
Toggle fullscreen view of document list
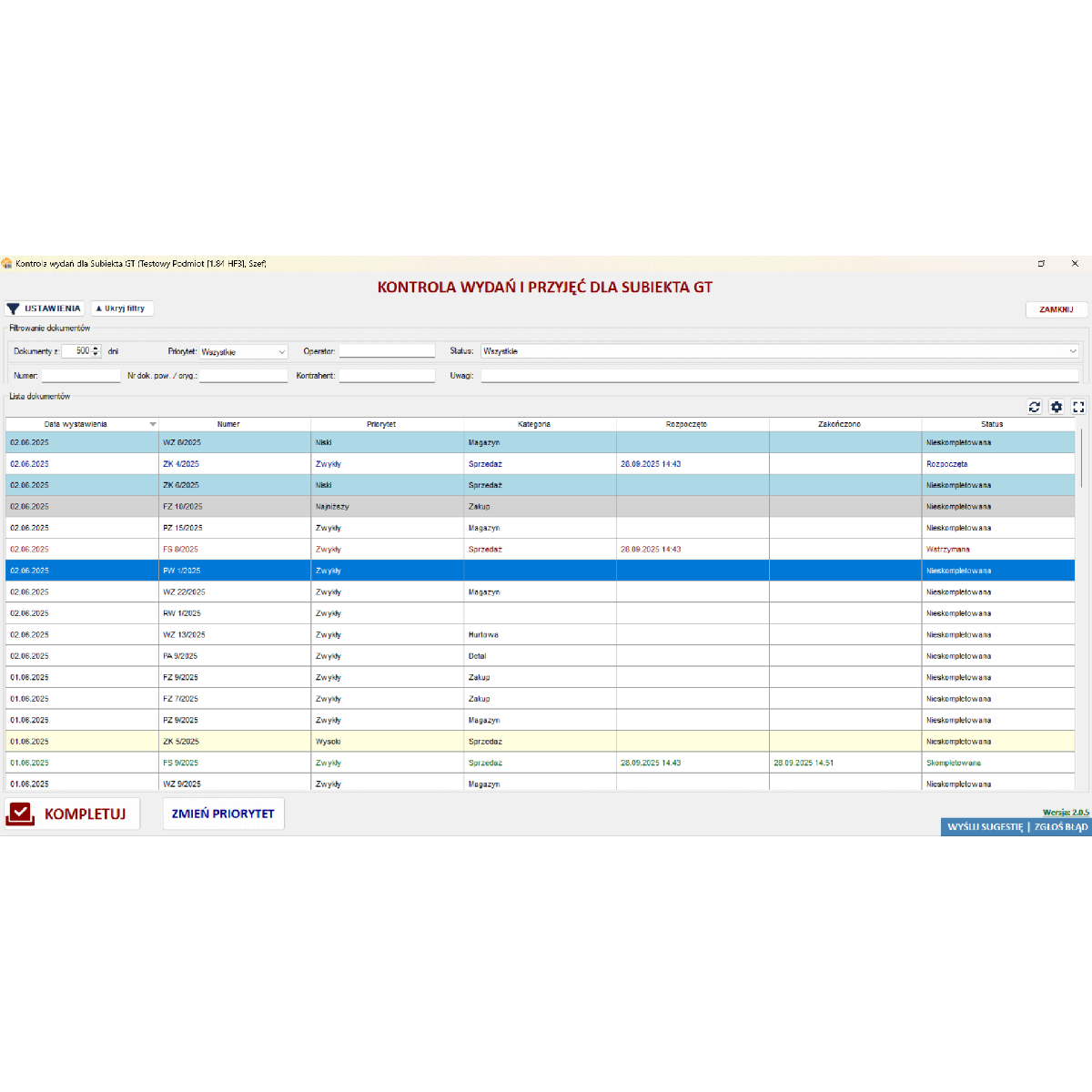click(x=1078, y=407)
